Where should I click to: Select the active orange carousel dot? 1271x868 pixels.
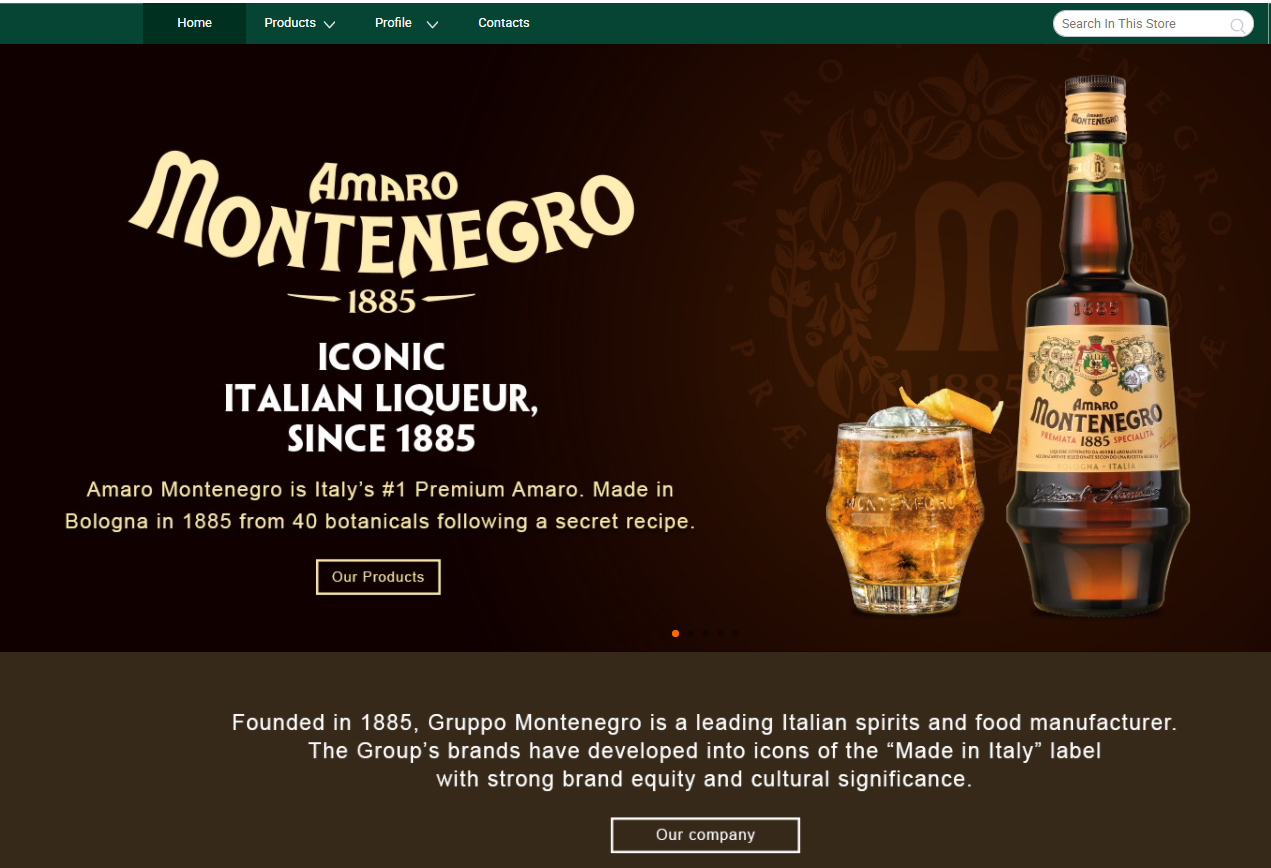(x=676, y=633)
